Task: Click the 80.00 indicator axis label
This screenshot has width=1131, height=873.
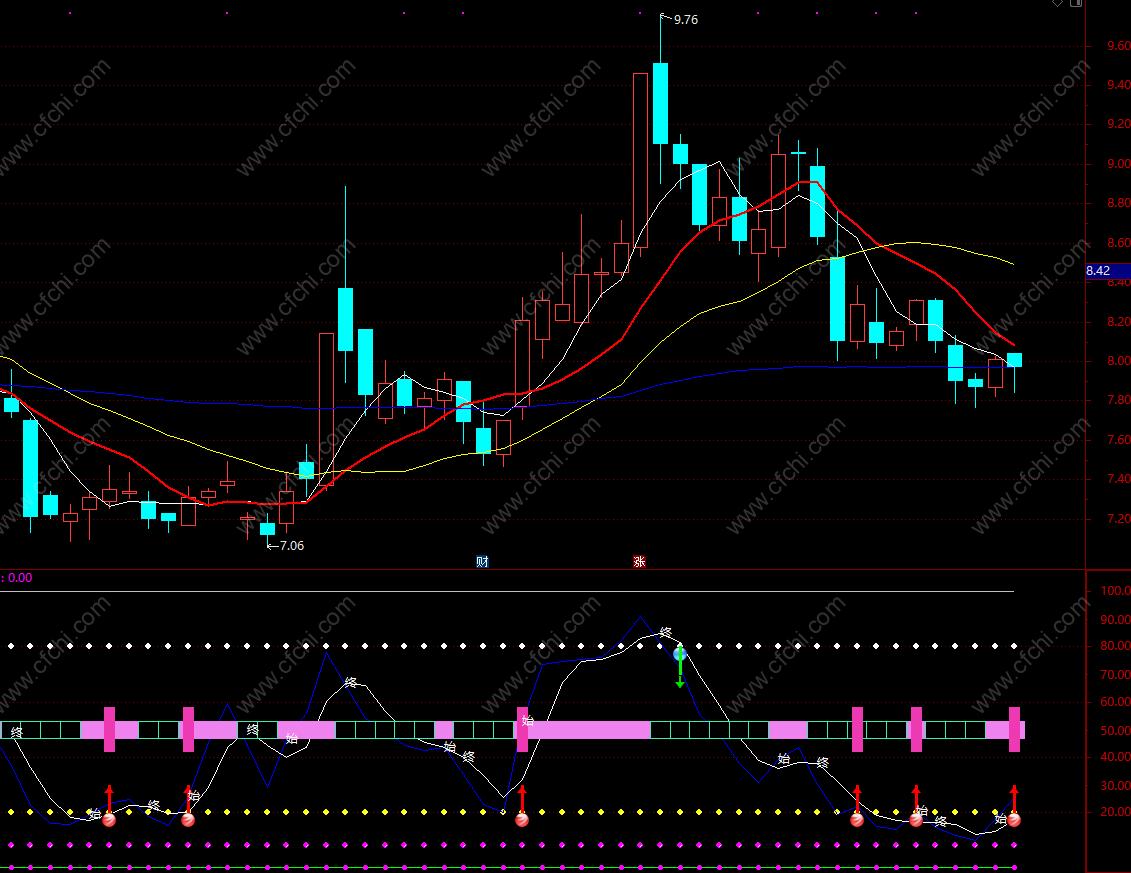Action: [x=1115, y=646]
